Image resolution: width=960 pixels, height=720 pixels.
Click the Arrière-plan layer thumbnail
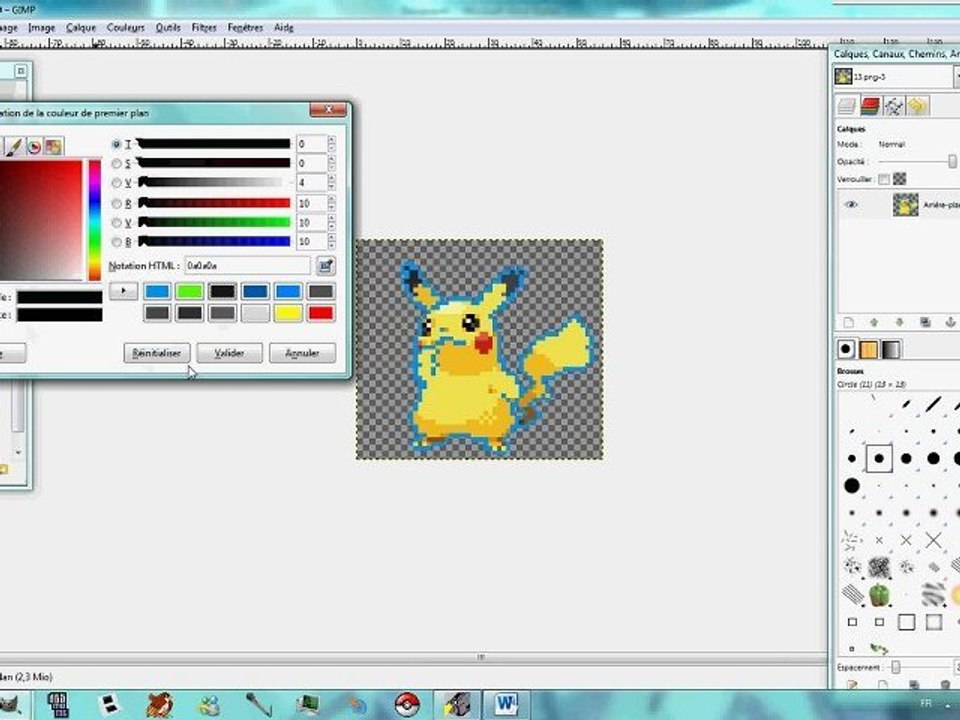coord(906,204)
